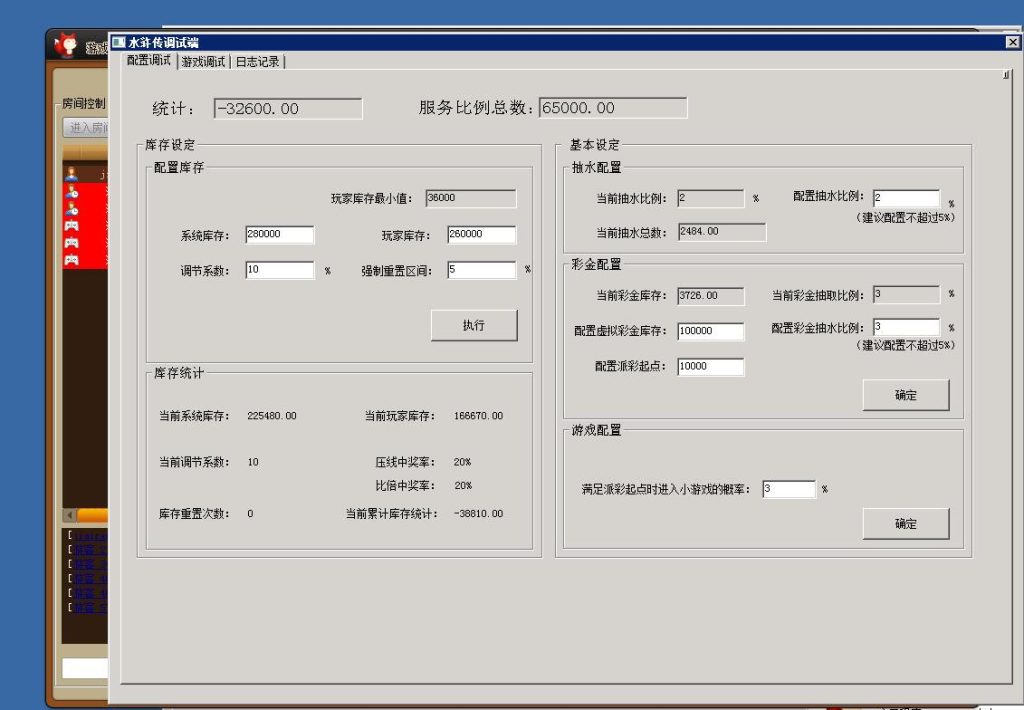
Task: Click 确定 button in 彩金配置 section
Action: (x=905, y=395)
